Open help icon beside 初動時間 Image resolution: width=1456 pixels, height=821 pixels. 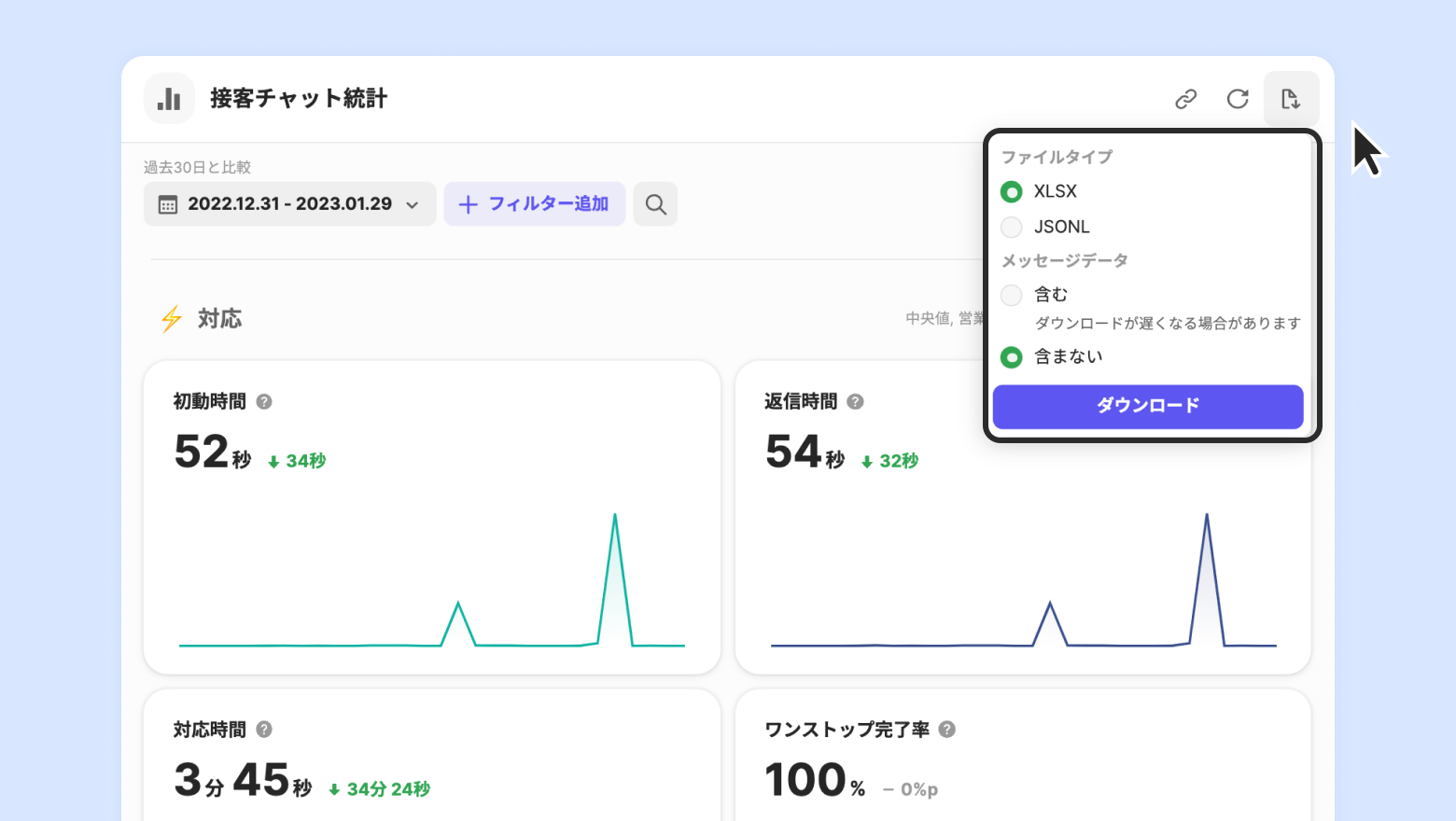click(264, 402)
